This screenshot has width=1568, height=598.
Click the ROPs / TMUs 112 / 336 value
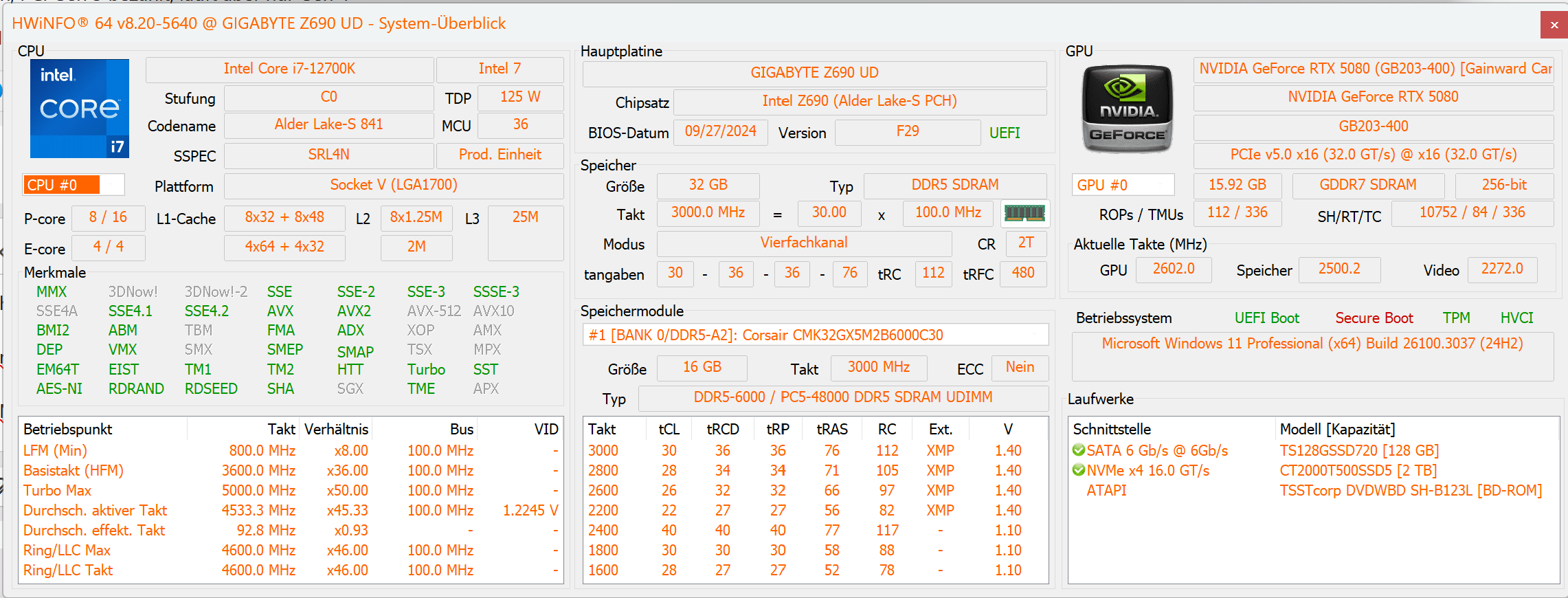pyautogui.click(x=1237, y=212)
